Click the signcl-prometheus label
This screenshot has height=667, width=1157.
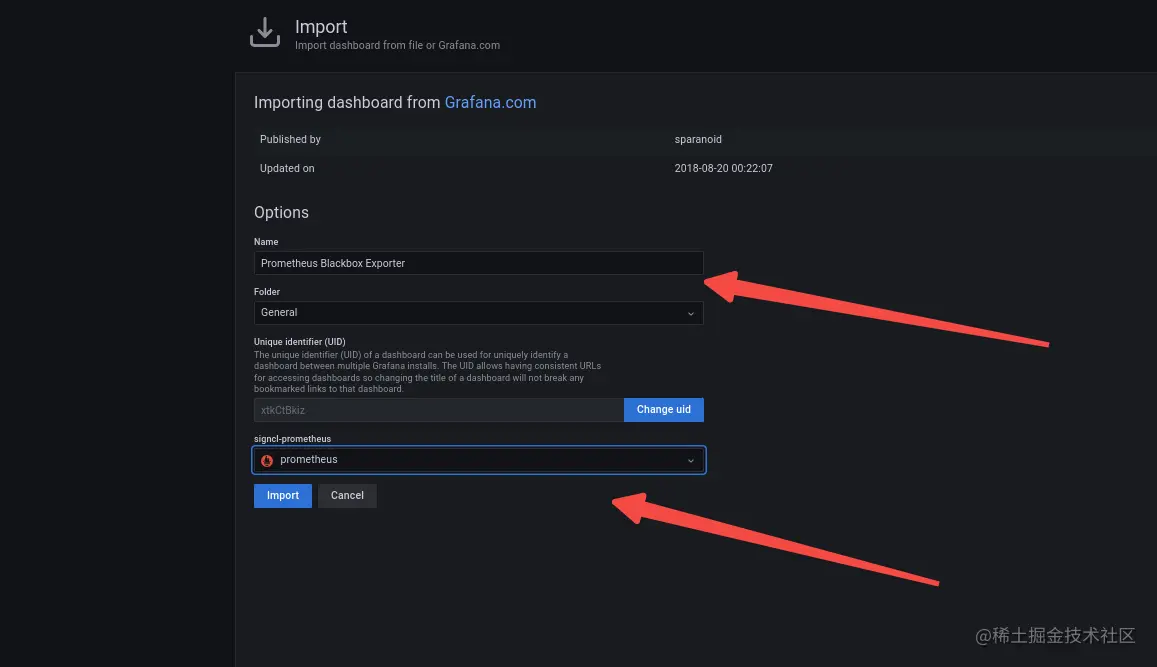tap(292, 439)
